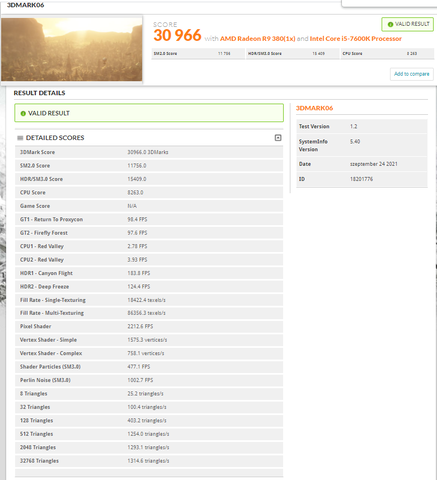Click the orange 3DMARK06 panel heading
Screen dimensions: 437x480
pyautogui.click(x=315, y=108)
